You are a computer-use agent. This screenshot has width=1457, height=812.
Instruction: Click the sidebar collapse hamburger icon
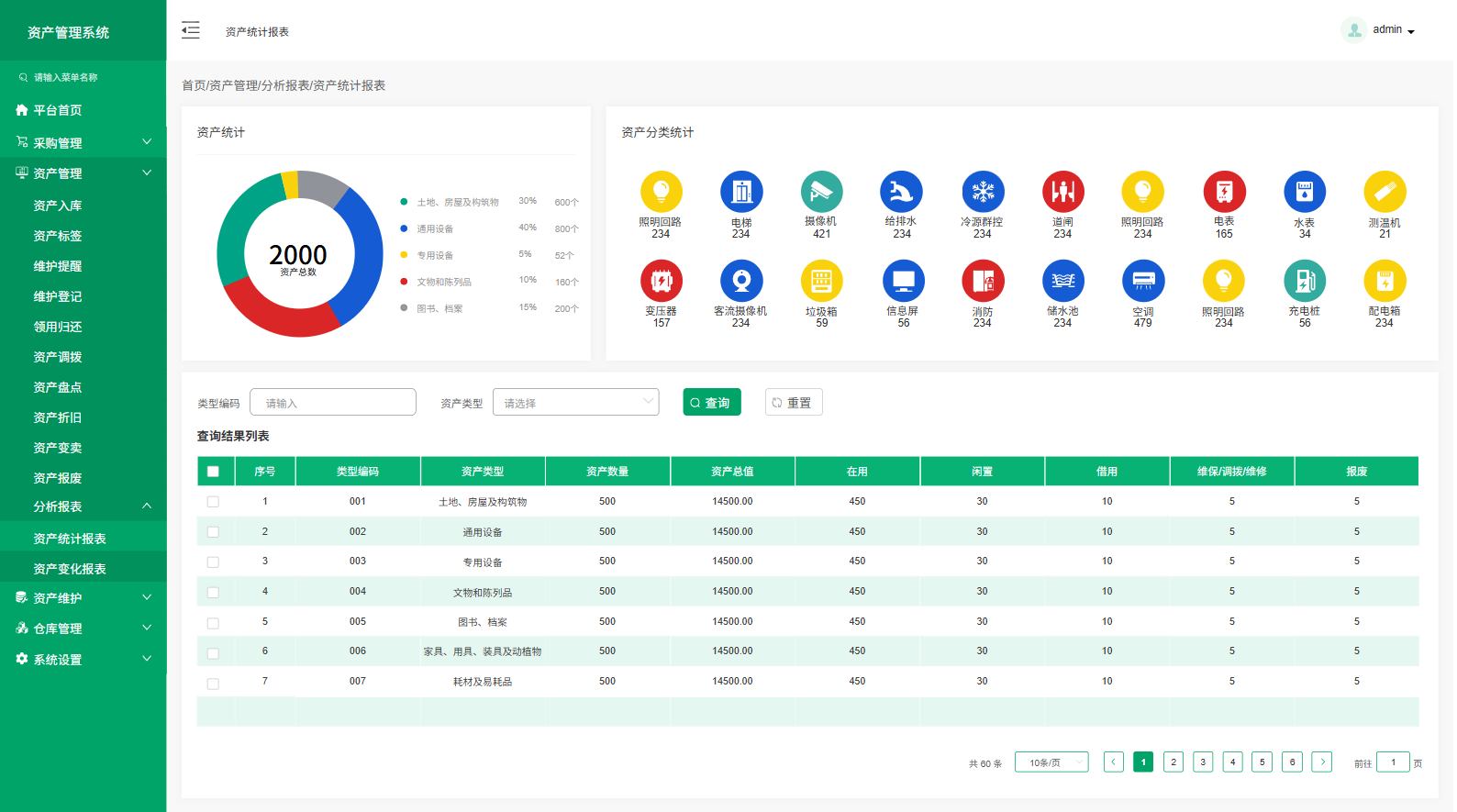pyautogui.click(x=191, y=30)
